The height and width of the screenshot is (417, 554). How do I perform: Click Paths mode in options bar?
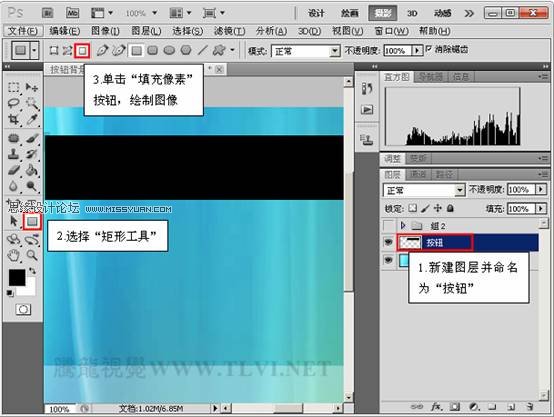67,51
